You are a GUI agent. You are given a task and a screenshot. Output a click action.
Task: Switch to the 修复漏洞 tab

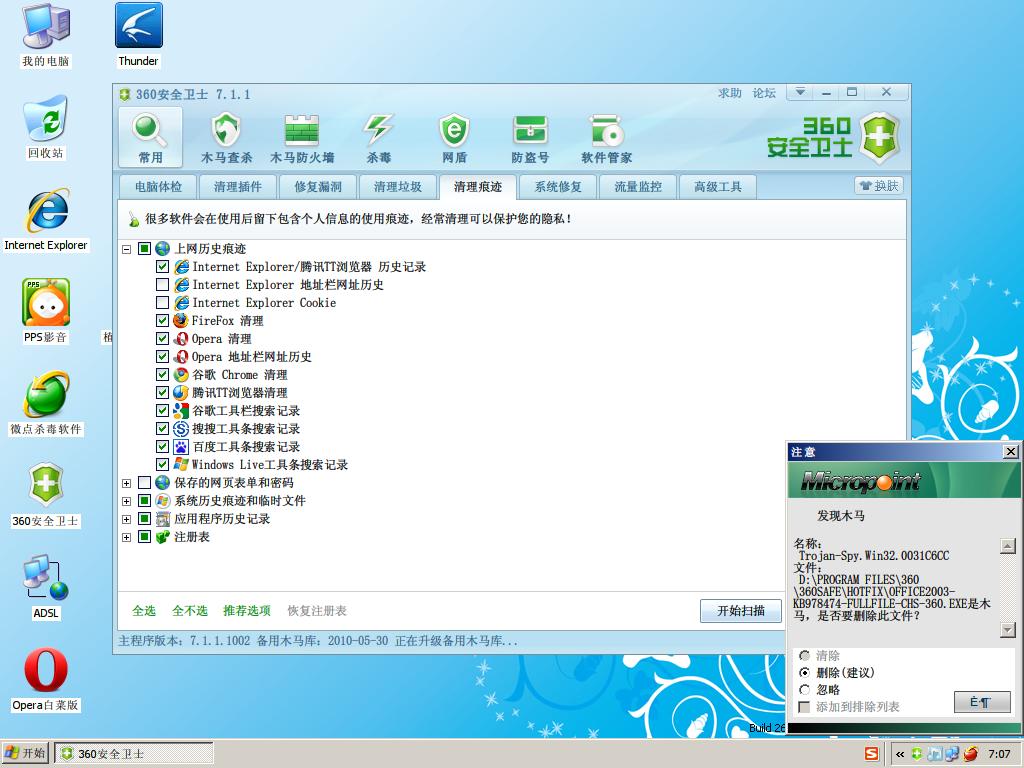point(318,187)
